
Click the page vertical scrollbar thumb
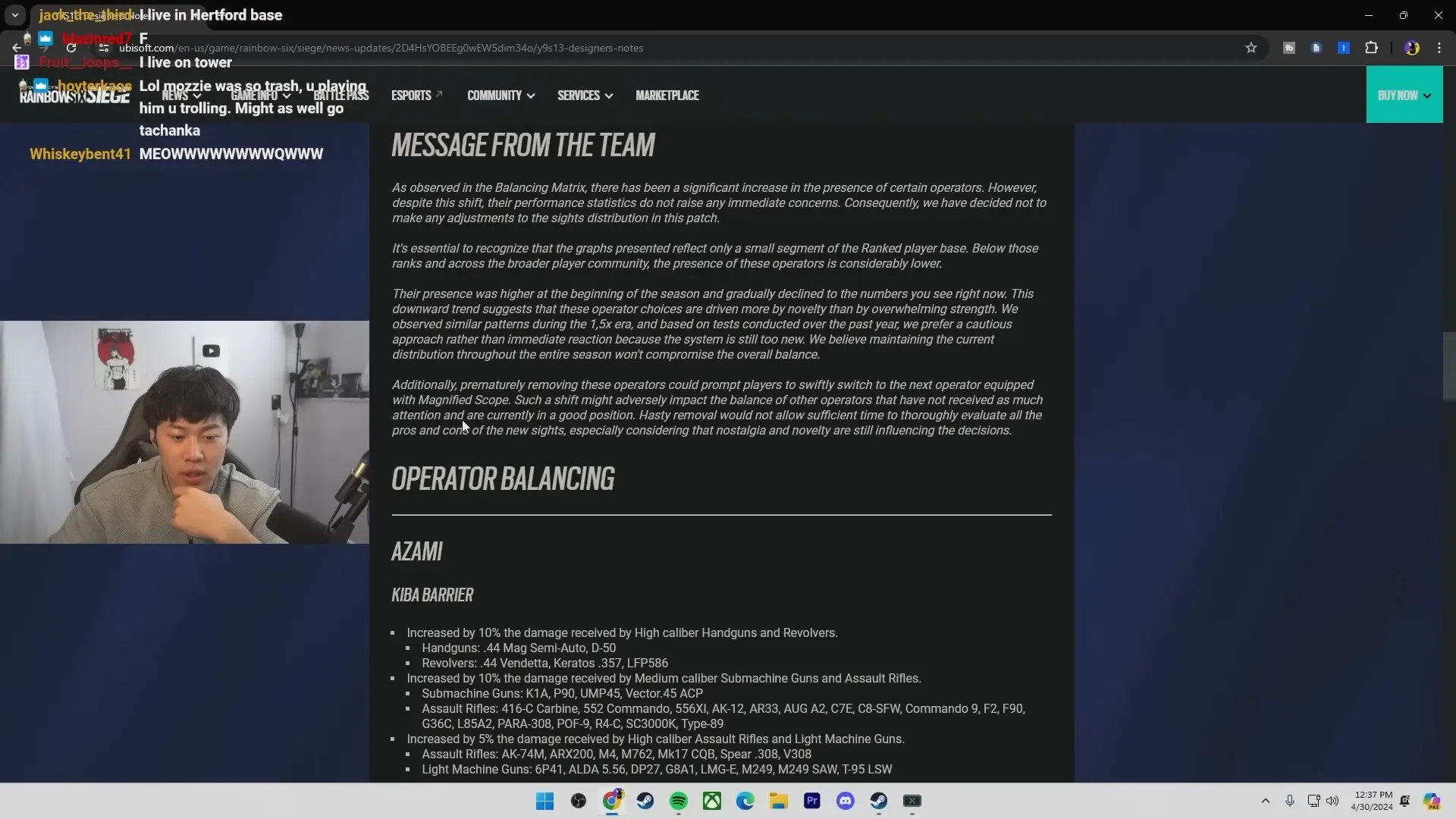coord(1448,366)
